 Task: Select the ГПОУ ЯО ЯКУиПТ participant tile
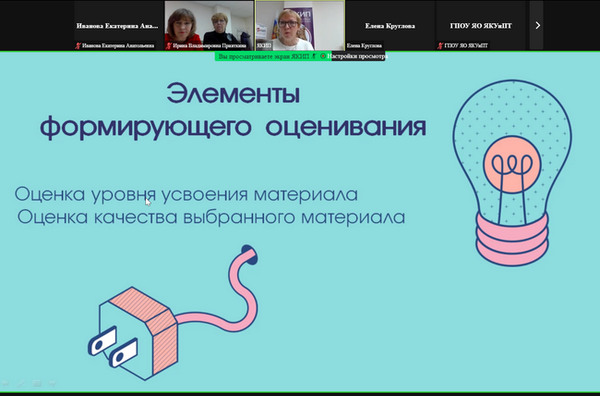click(x=481, y=26)
